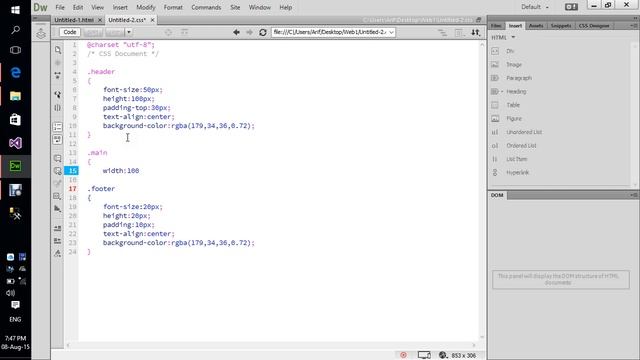
Task: Click the Collapse Full Tag coding toolbar icon
Action: click(x=58, y=76)
